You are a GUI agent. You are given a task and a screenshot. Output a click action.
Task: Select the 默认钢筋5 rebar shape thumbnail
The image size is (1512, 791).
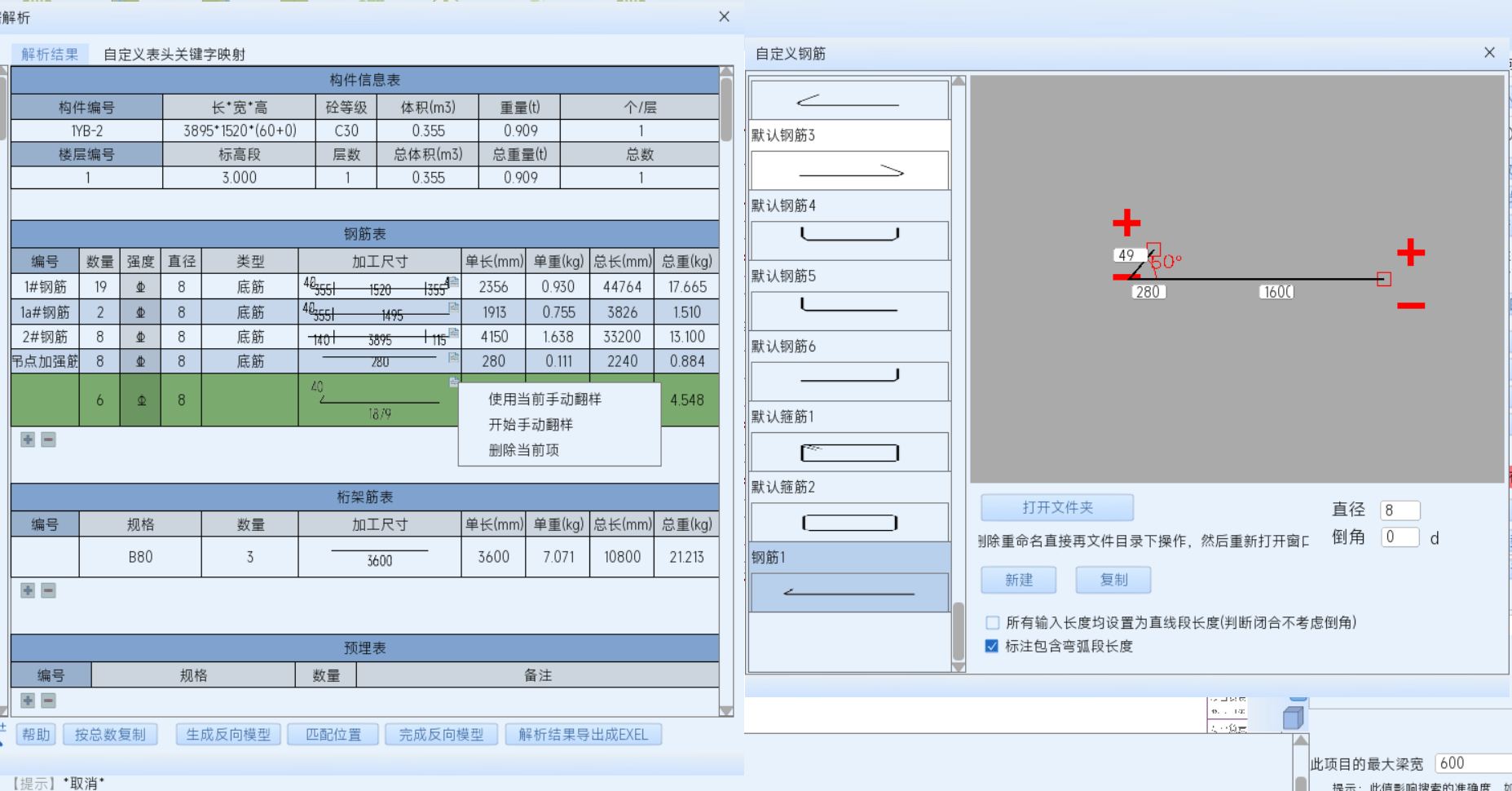(x=849, y=311)
